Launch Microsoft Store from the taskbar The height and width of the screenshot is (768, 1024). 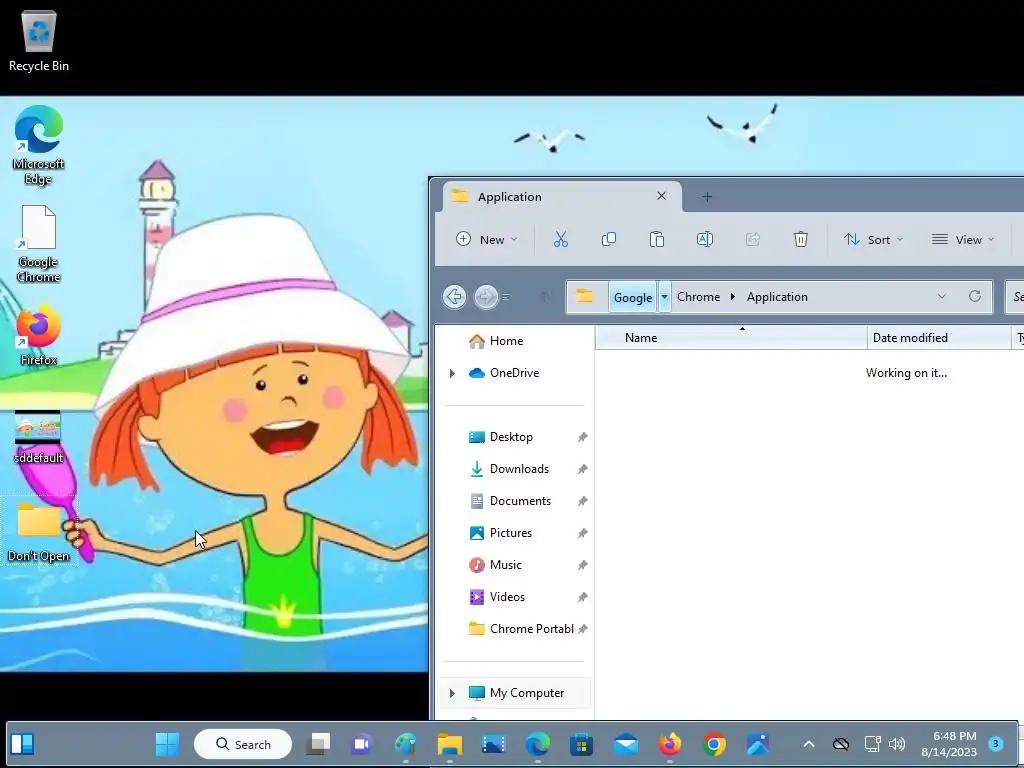click(581, 744)
